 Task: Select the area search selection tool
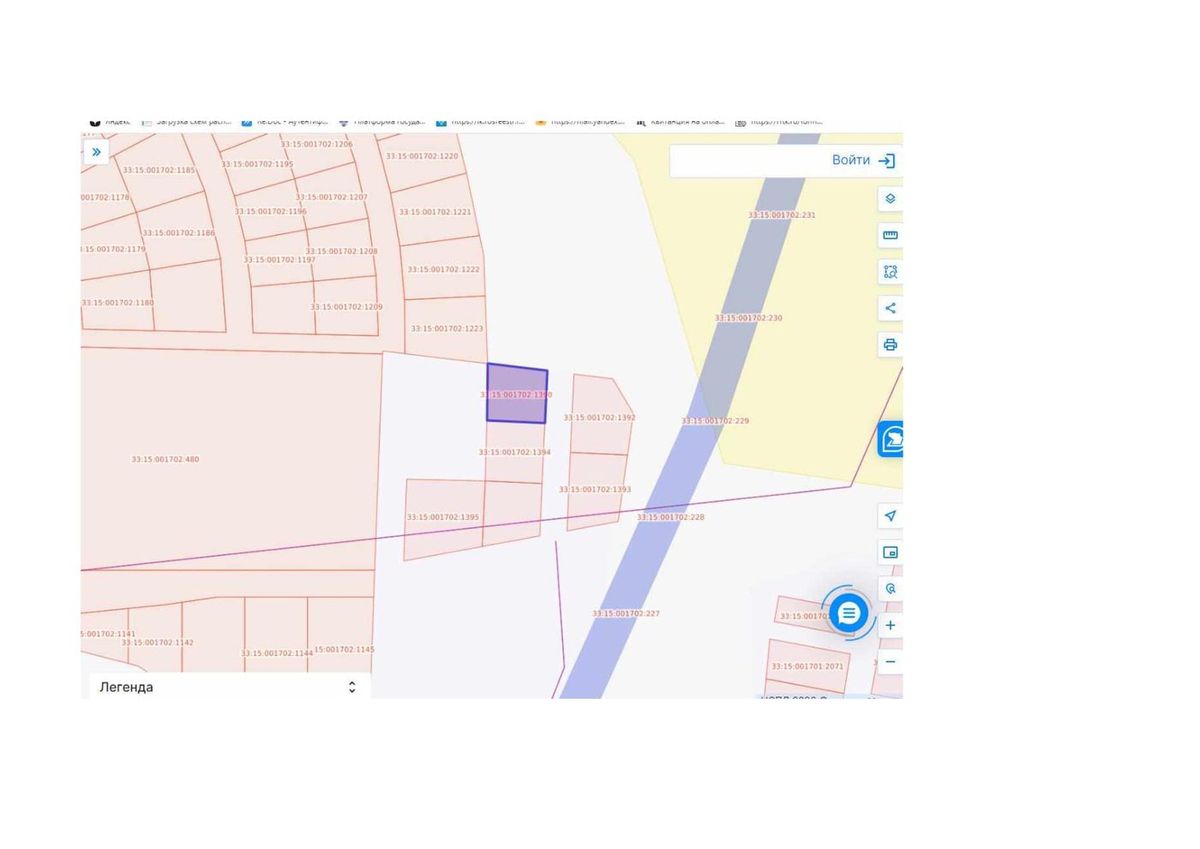tap(890, 271)
